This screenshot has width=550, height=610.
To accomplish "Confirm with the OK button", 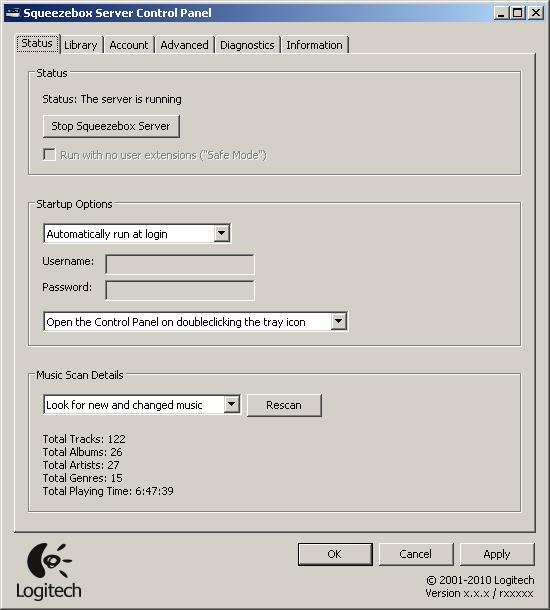I will (335, 554).
